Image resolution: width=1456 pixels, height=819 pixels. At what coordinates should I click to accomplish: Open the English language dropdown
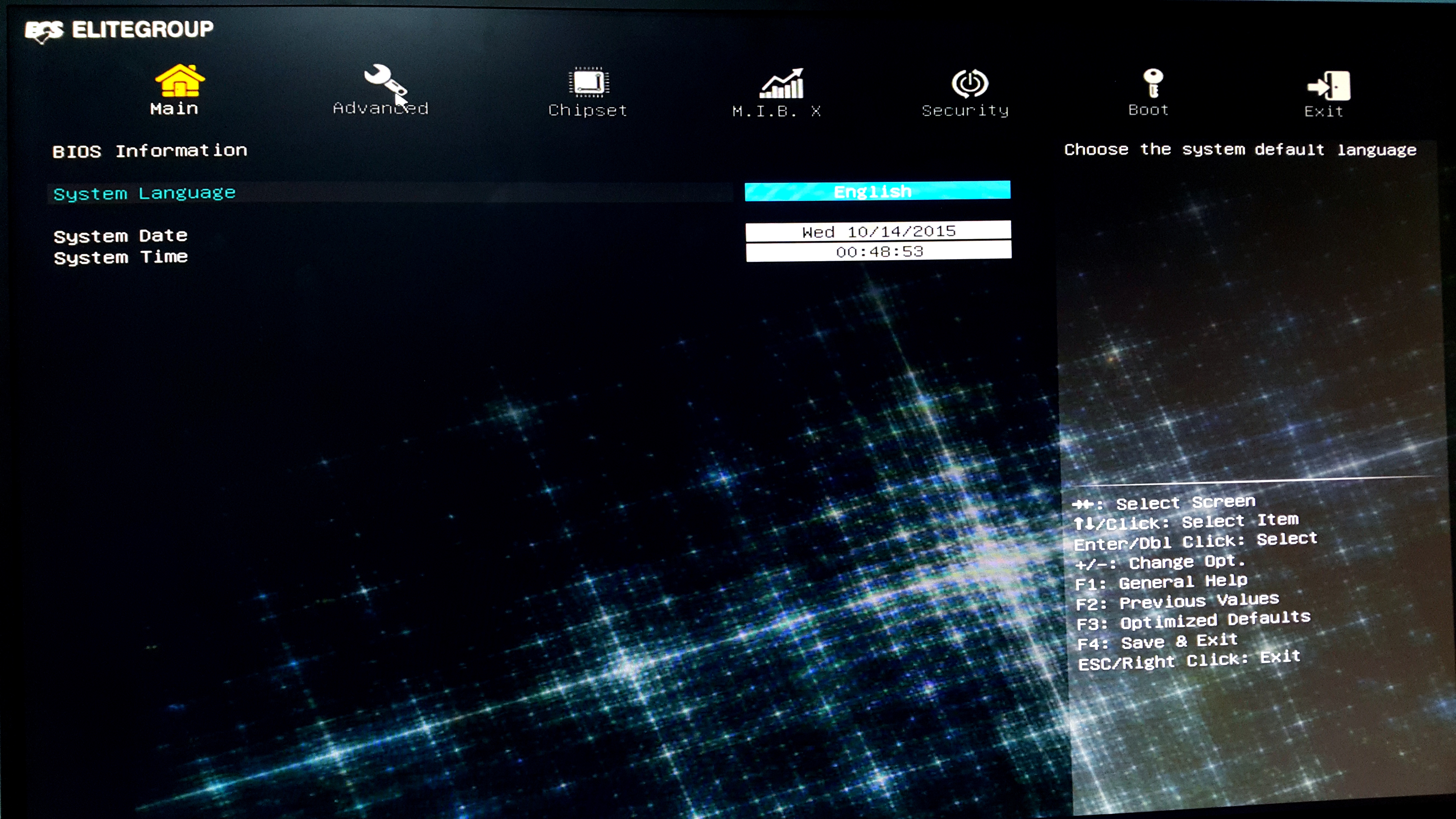877,191
